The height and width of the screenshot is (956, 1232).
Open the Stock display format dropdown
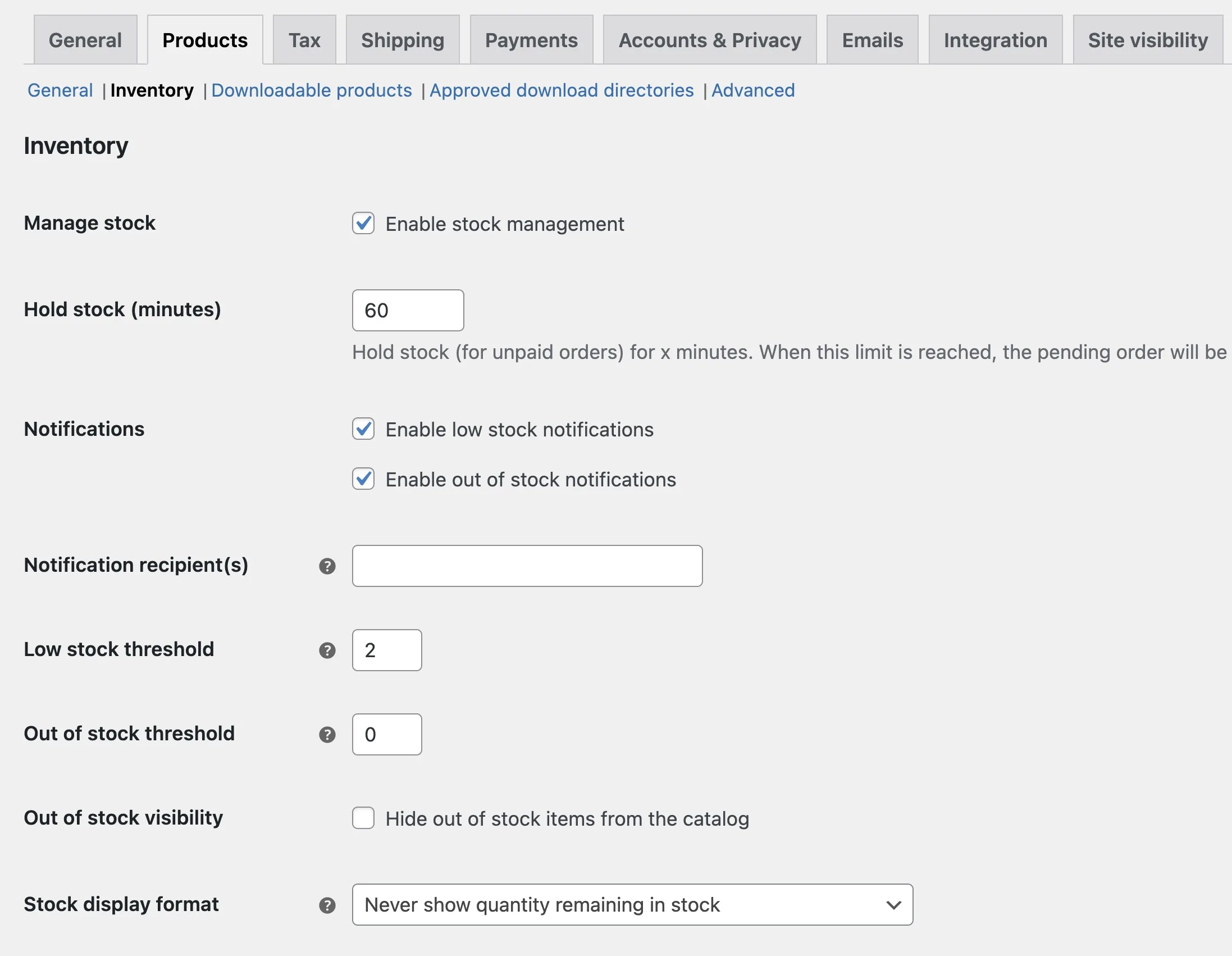point(632,905)
